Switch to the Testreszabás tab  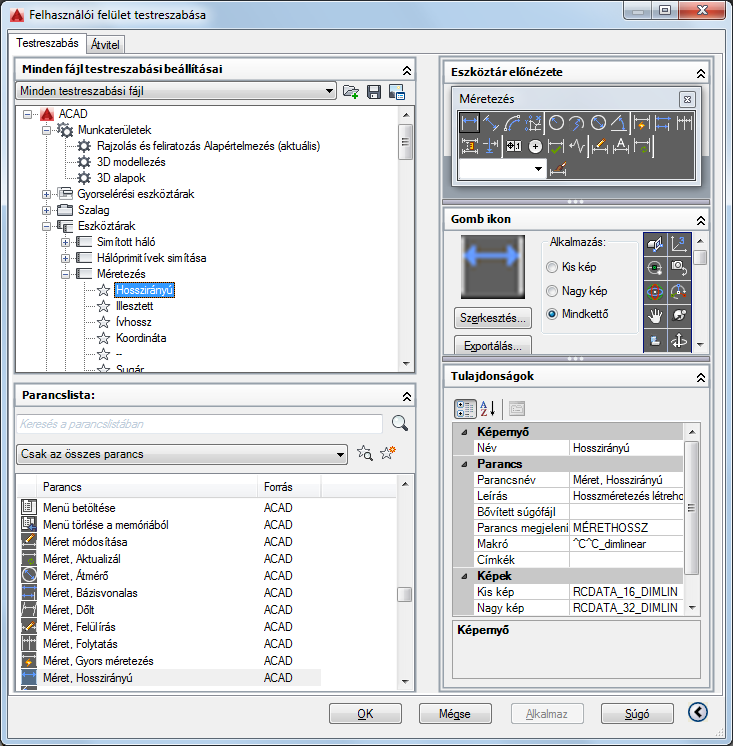(x=47, y=43)
